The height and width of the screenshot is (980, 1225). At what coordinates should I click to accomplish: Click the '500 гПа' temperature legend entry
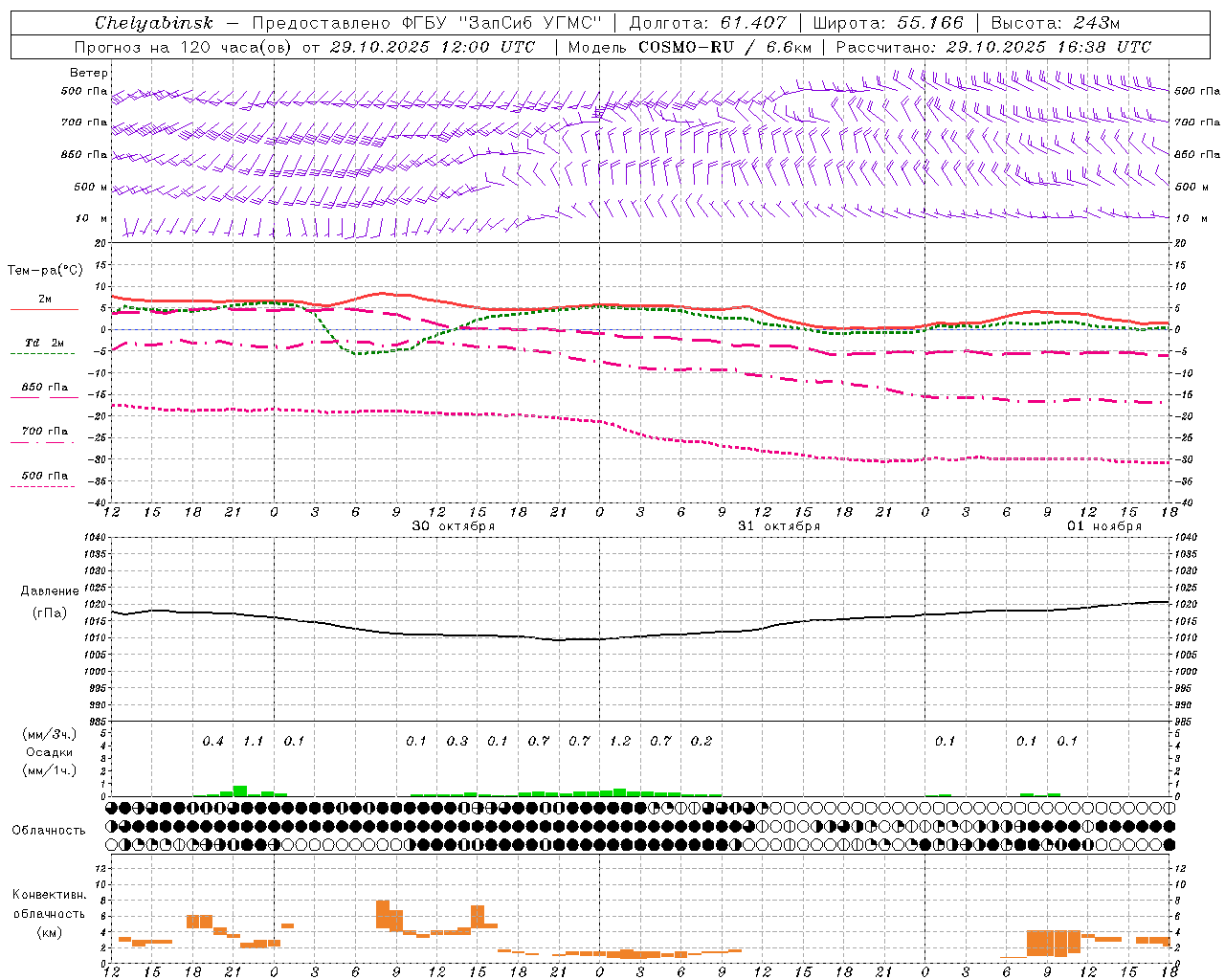tap(45, 476)
